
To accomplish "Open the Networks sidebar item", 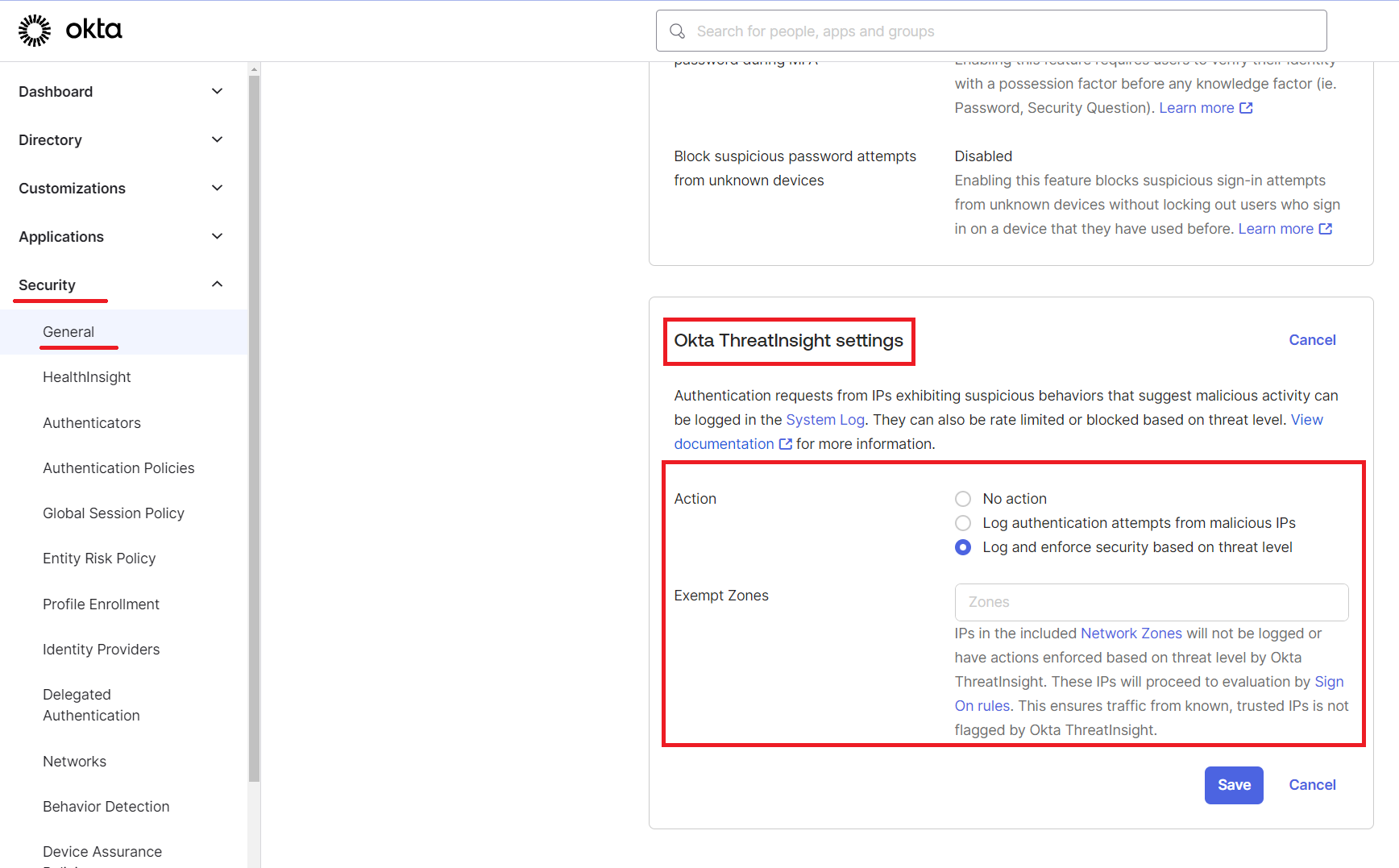I will [x=74, y=762].
